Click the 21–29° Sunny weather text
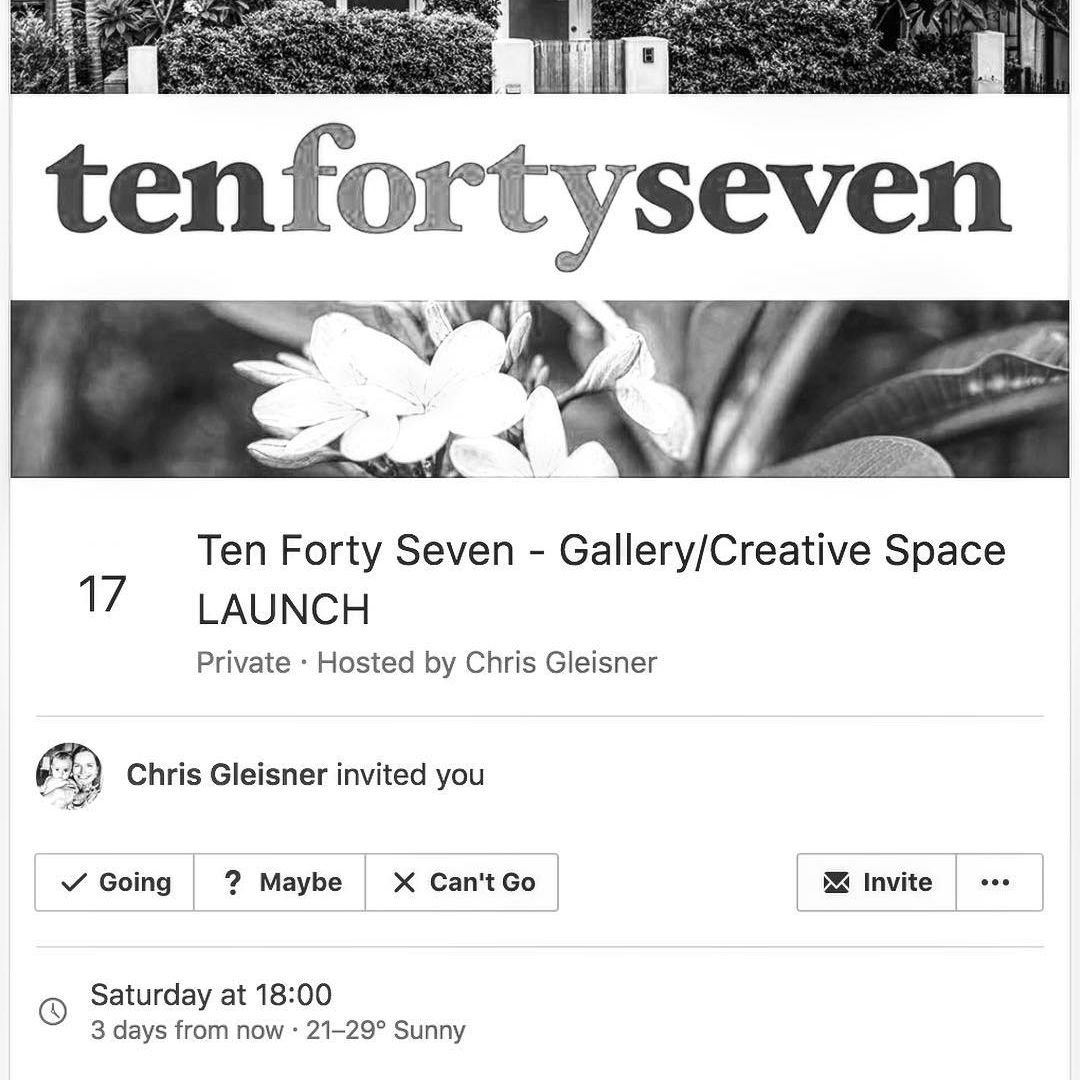Viewport: 1080px width, 1080px height. (x=386, y=1030)
